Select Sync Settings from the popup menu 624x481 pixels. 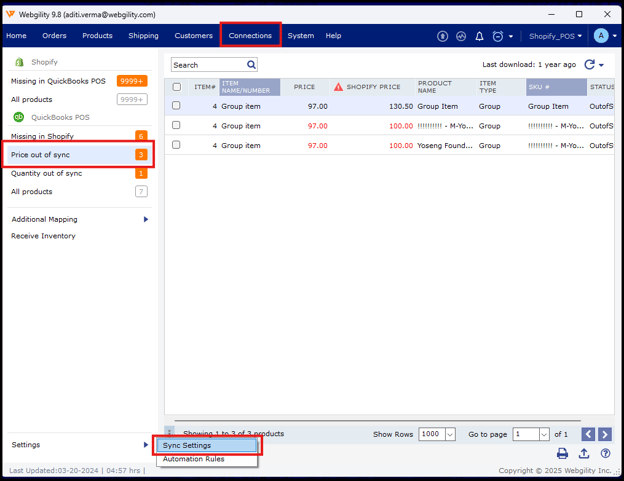[x=187, y=445]
